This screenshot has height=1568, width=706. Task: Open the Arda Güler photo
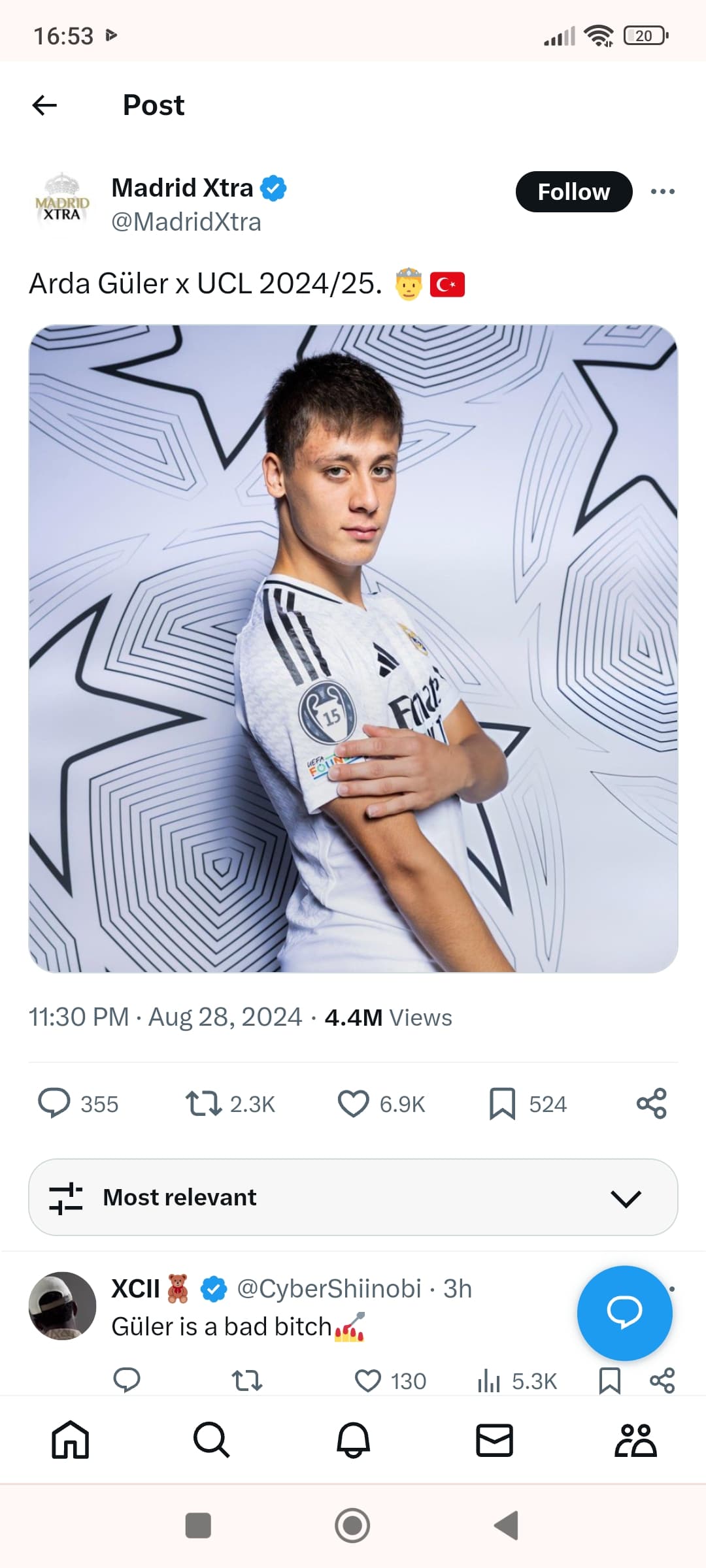pyautogui.click(x=353, y=648)
